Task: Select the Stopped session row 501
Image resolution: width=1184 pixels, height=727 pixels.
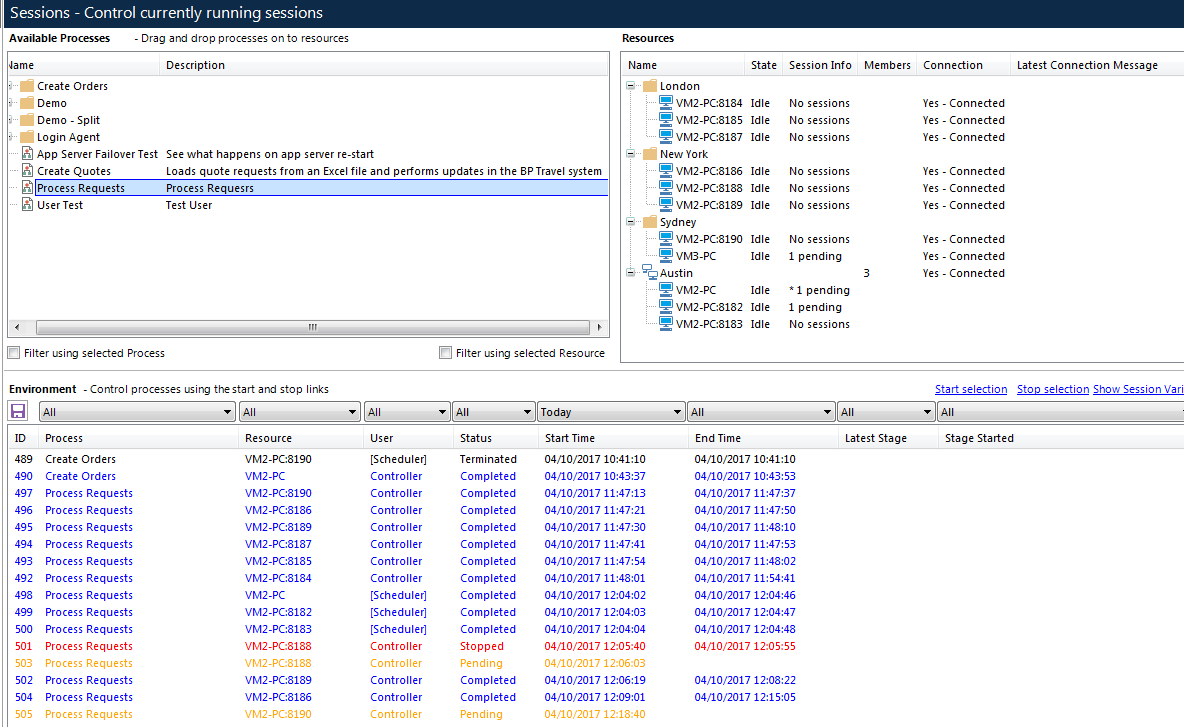Action: (x=597, y=646)
